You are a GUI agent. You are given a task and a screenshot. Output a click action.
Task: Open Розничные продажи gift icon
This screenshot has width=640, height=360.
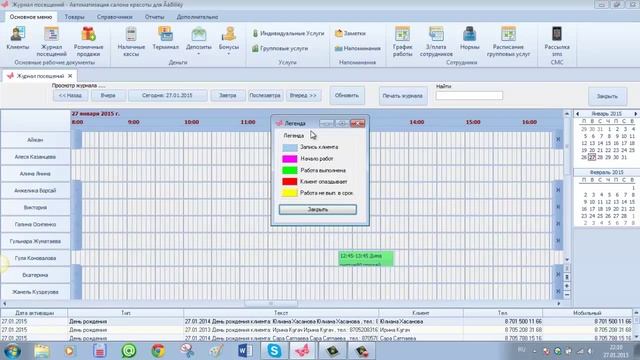[x=88, y=41]
